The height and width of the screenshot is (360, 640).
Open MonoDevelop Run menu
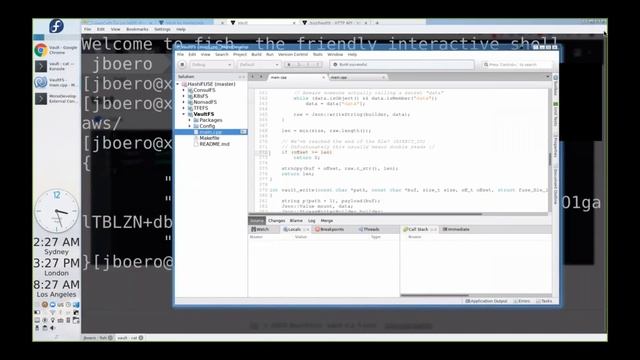coord(270,54)
